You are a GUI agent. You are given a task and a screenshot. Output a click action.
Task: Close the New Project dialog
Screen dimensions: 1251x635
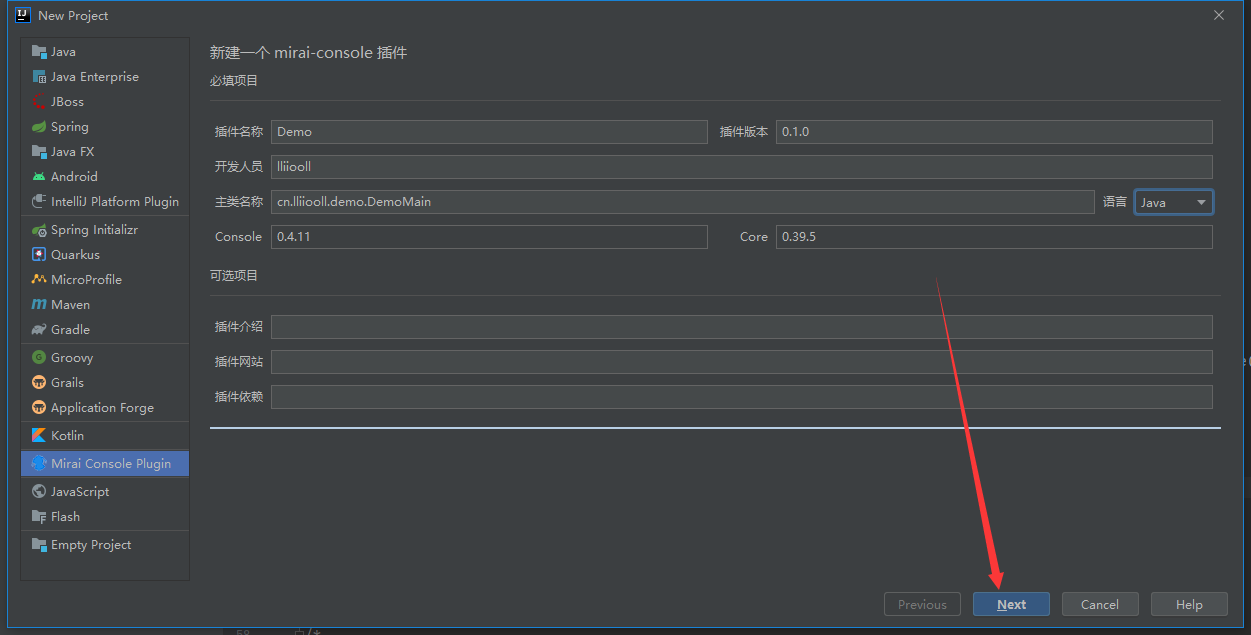1219,15
